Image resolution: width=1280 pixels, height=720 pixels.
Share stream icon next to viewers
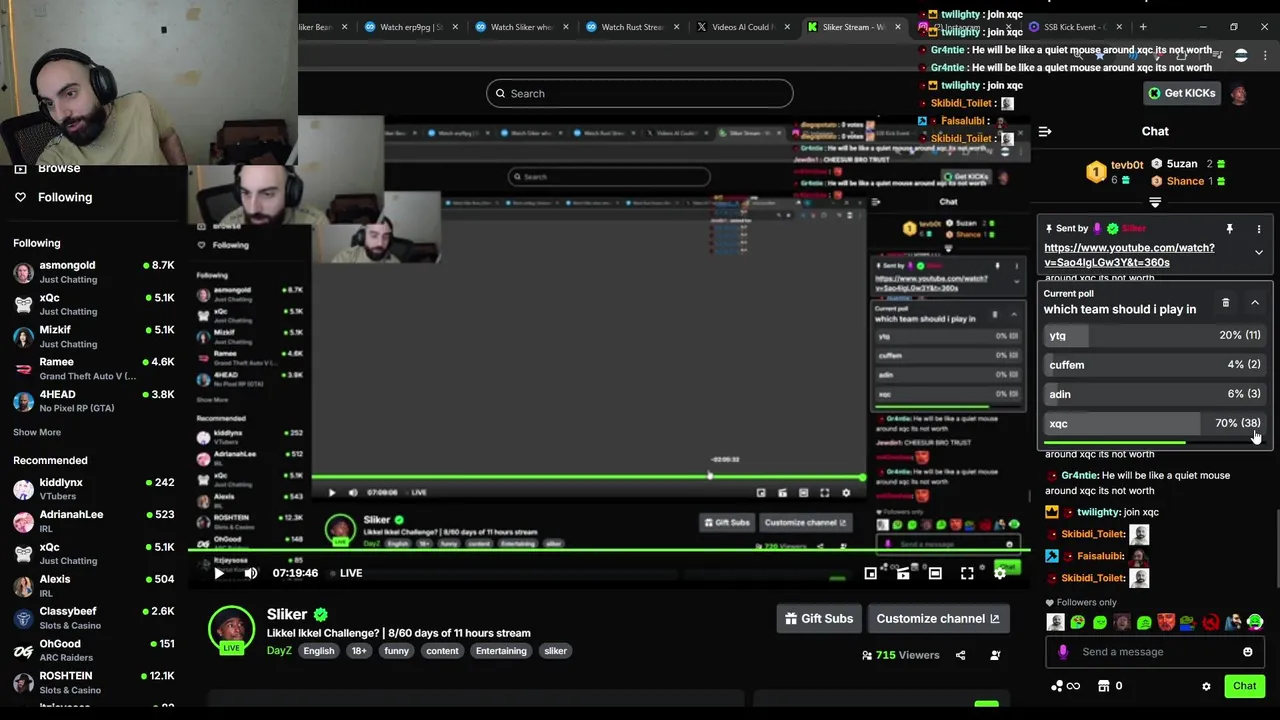click(x=960, y=656)
